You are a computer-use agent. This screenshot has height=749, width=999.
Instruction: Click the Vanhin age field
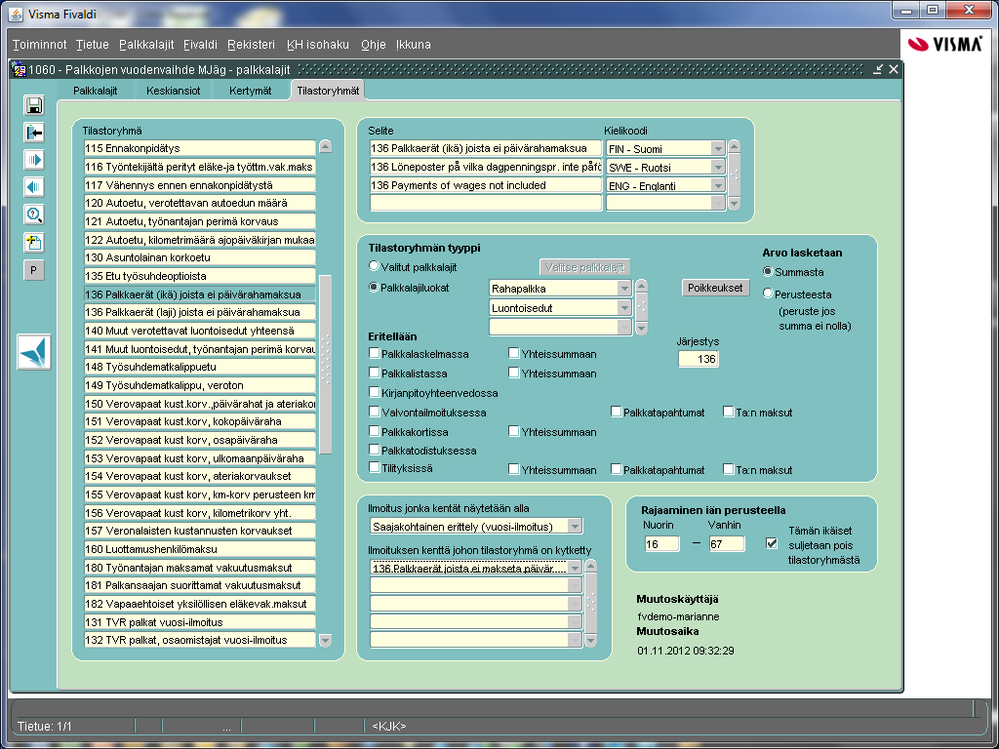pos(726,543)
